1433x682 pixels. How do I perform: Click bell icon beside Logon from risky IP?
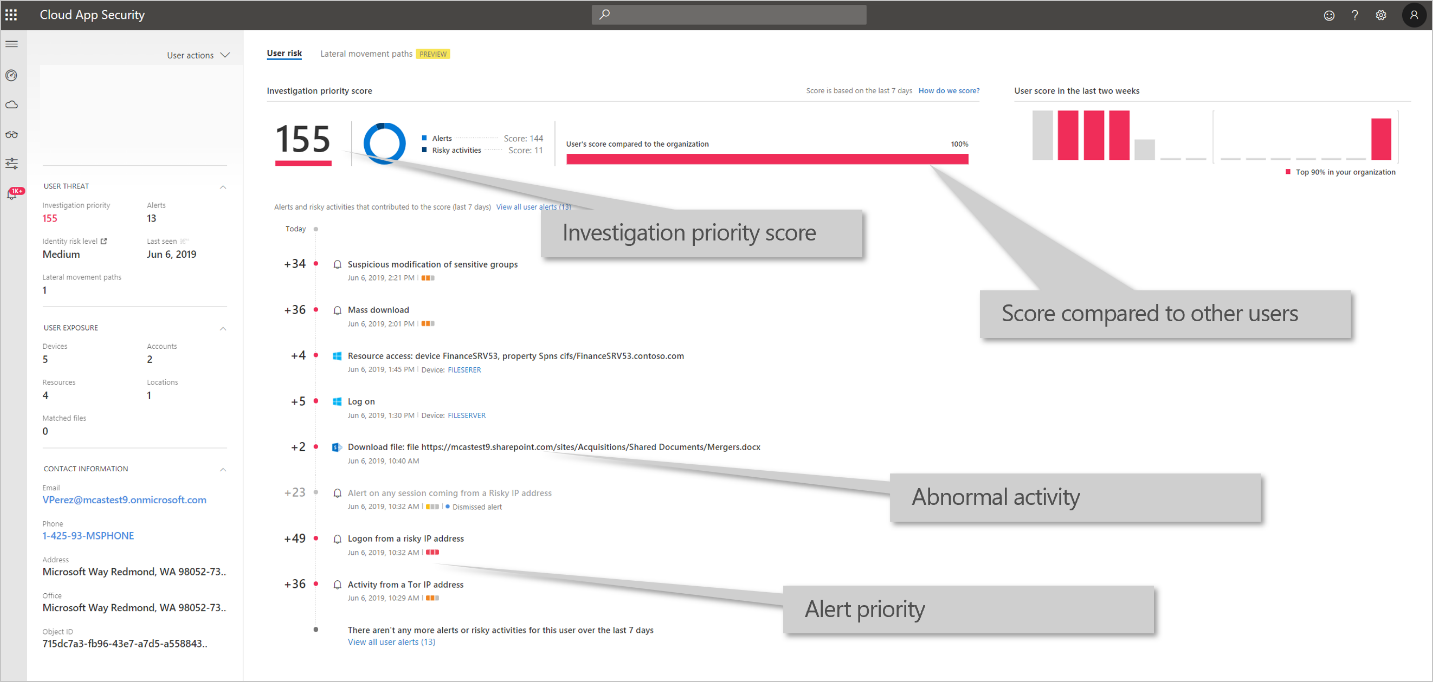tap(337, 539)
